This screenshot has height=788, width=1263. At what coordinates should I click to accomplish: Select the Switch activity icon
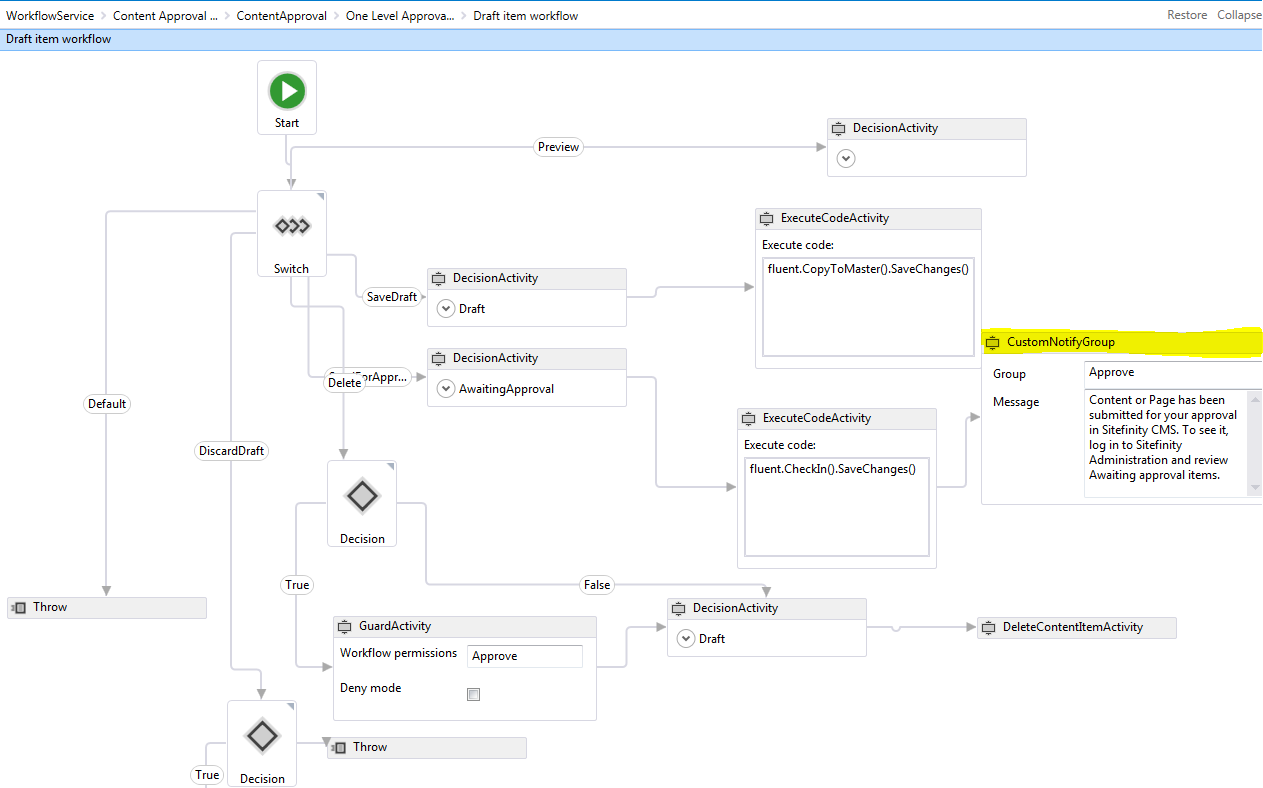pyautogui.click(x=292, y=227)
